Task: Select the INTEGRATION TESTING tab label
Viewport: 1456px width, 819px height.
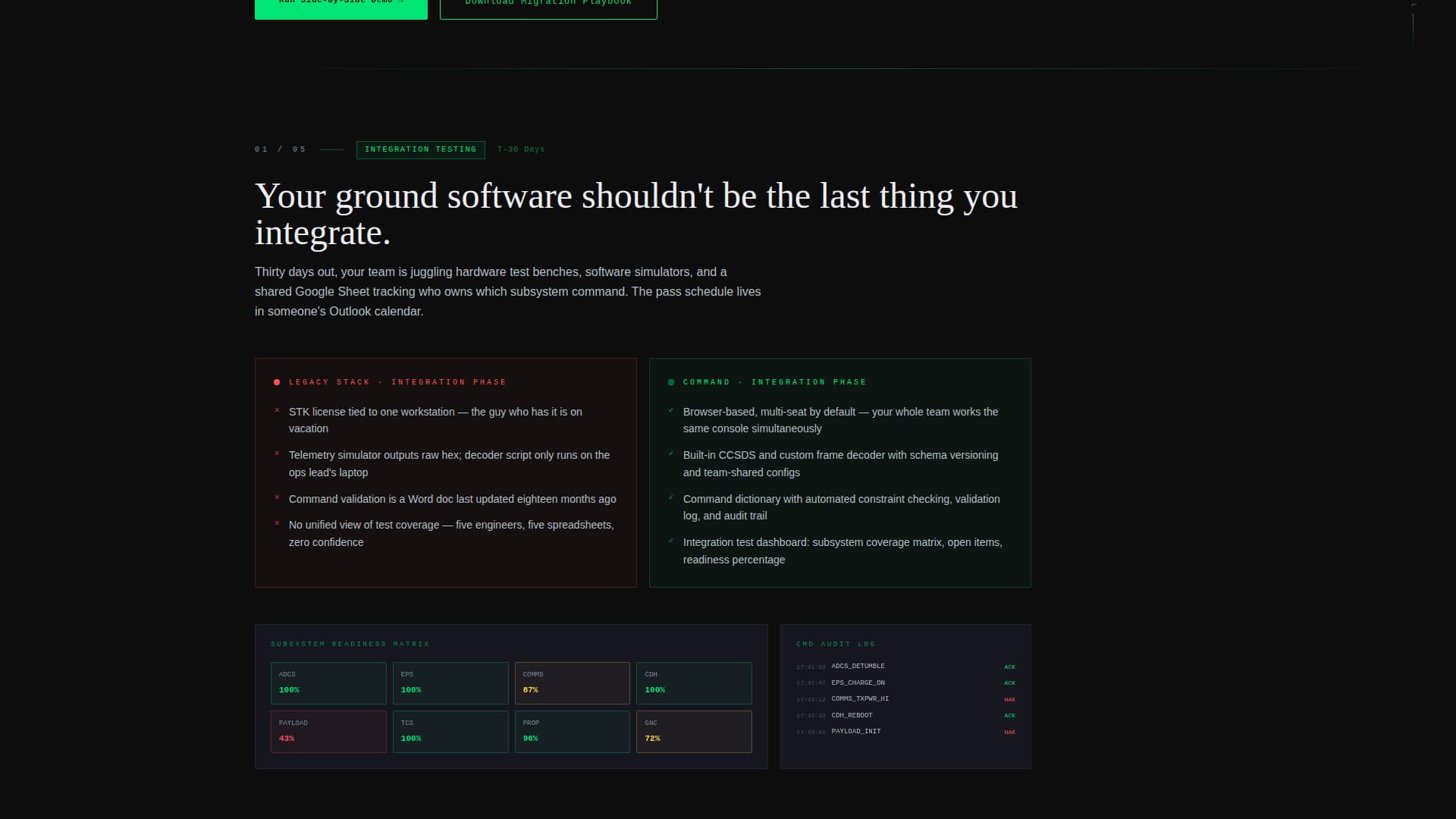Action: pyautogui.click(x=420, y=149)
